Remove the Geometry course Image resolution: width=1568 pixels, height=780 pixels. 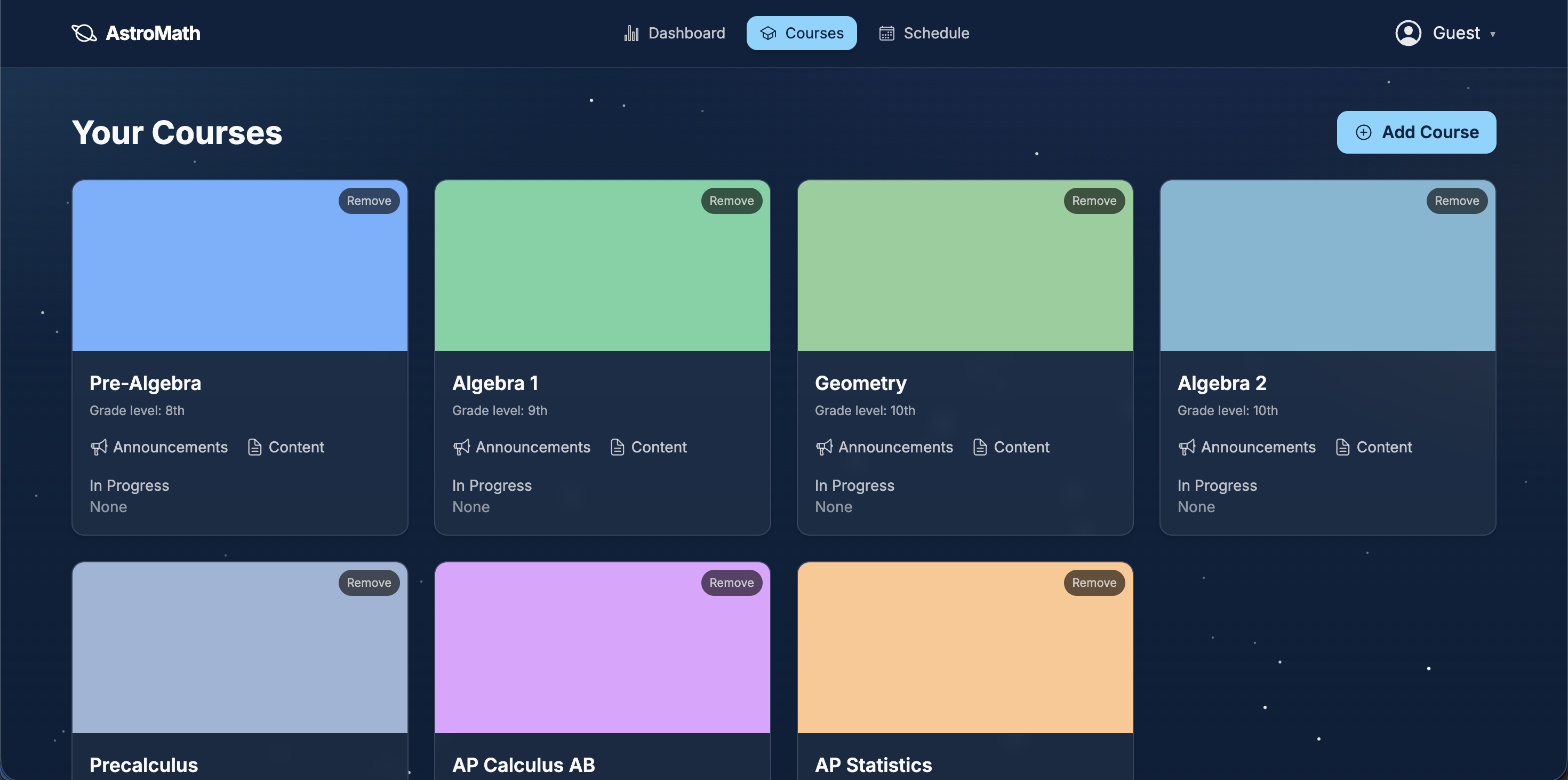(x=1094, y=201)
